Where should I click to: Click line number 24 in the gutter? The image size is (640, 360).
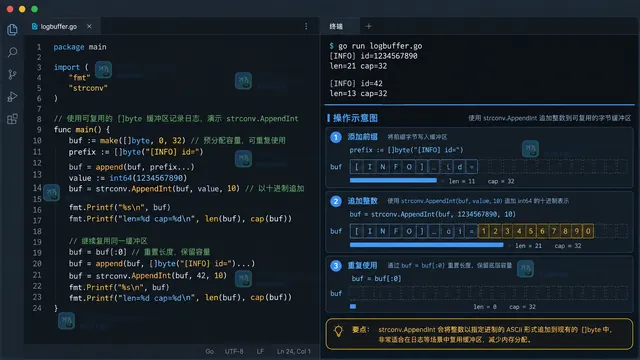(x=37, y=308)
